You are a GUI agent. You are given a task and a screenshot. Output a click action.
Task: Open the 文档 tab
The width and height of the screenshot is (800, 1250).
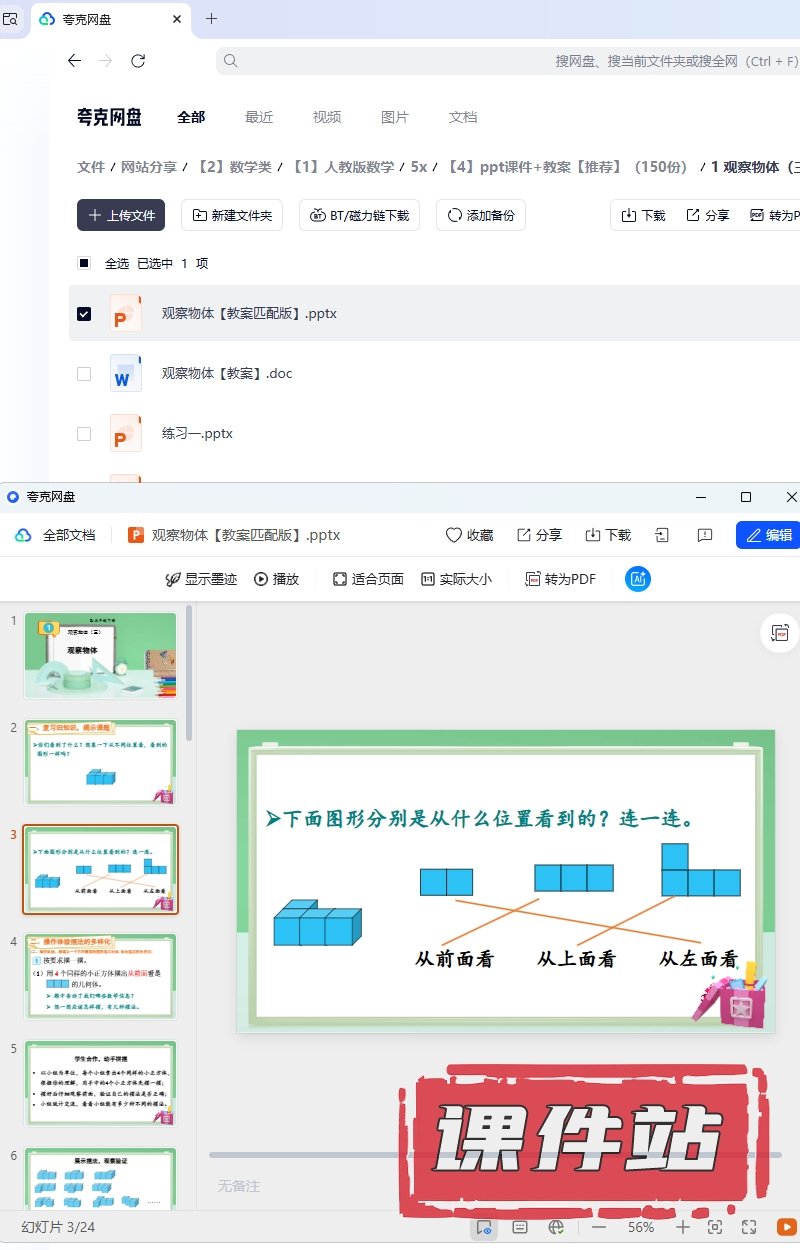463,117
